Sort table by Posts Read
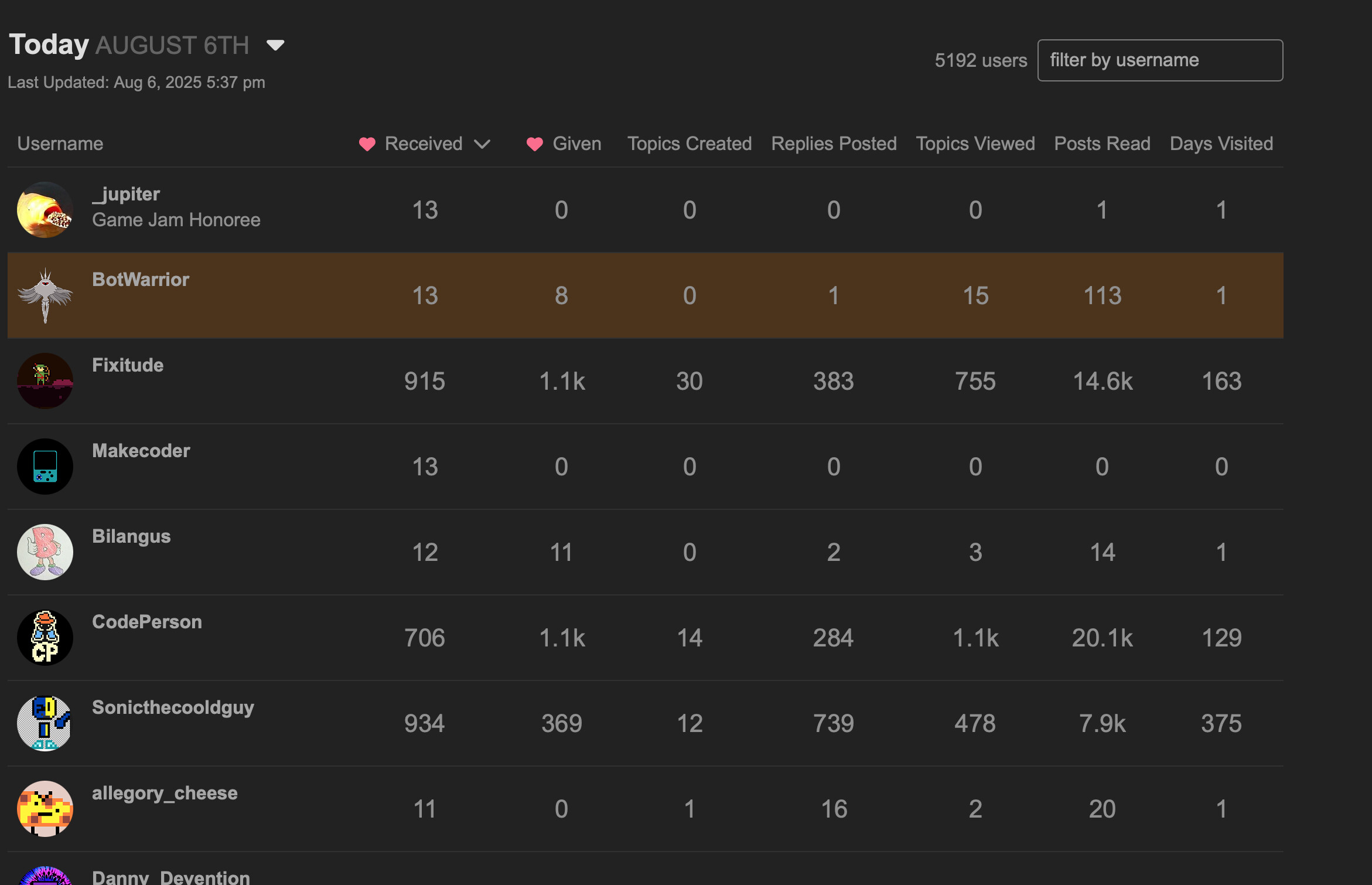This screenshot has height=885, width=1372. (1102, 144)
